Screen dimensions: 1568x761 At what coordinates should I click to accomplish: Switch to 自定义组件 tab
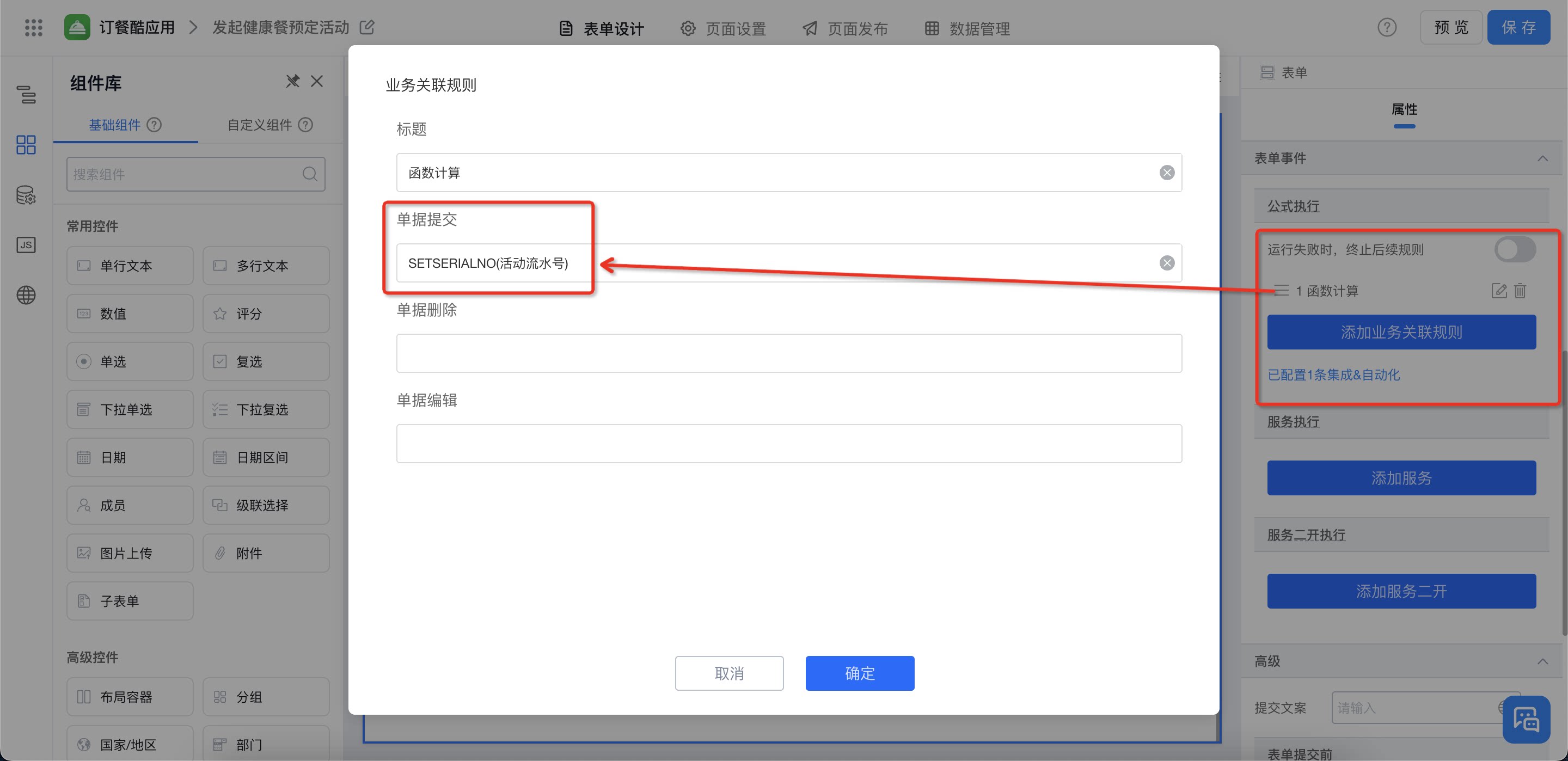pos(269,125)
